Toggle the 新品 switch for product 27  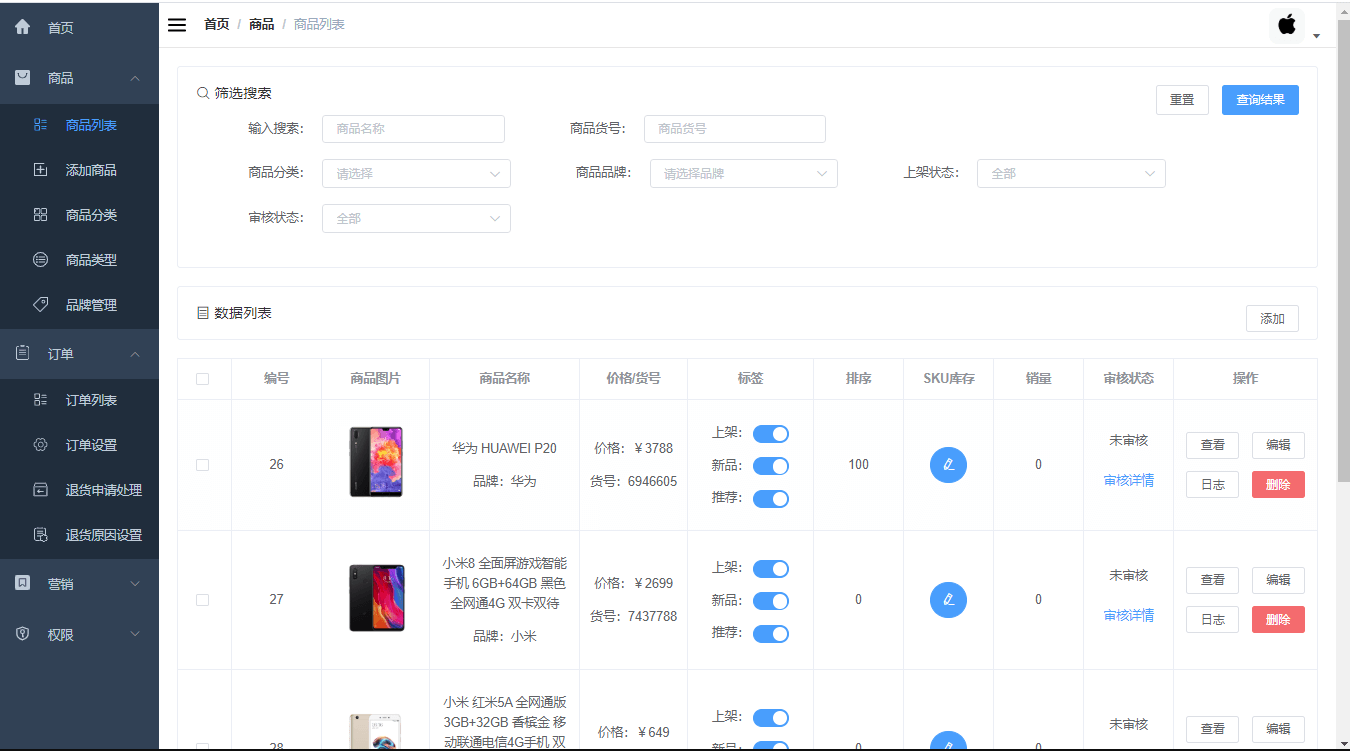click(x=771, y=601)
